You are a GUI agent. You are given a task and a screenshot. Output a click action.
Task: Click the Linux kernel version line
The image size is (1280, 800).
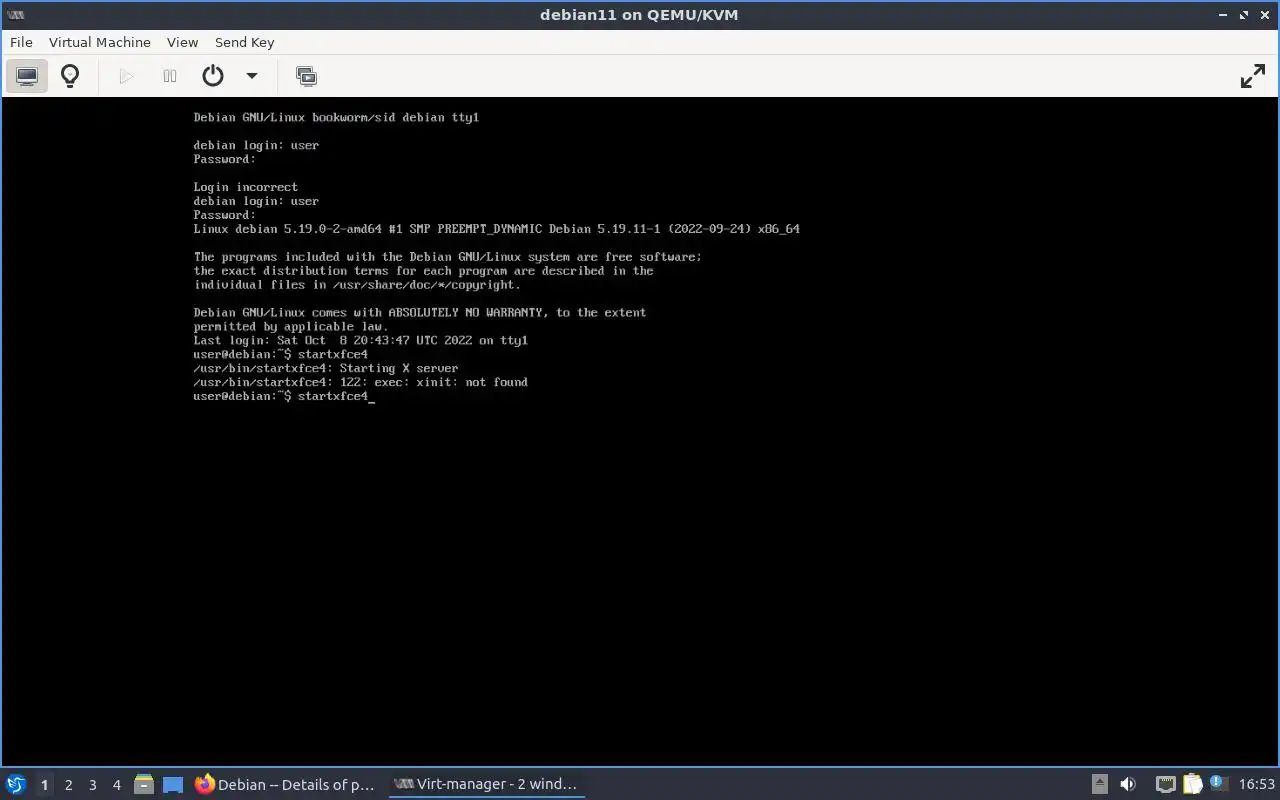496,229
